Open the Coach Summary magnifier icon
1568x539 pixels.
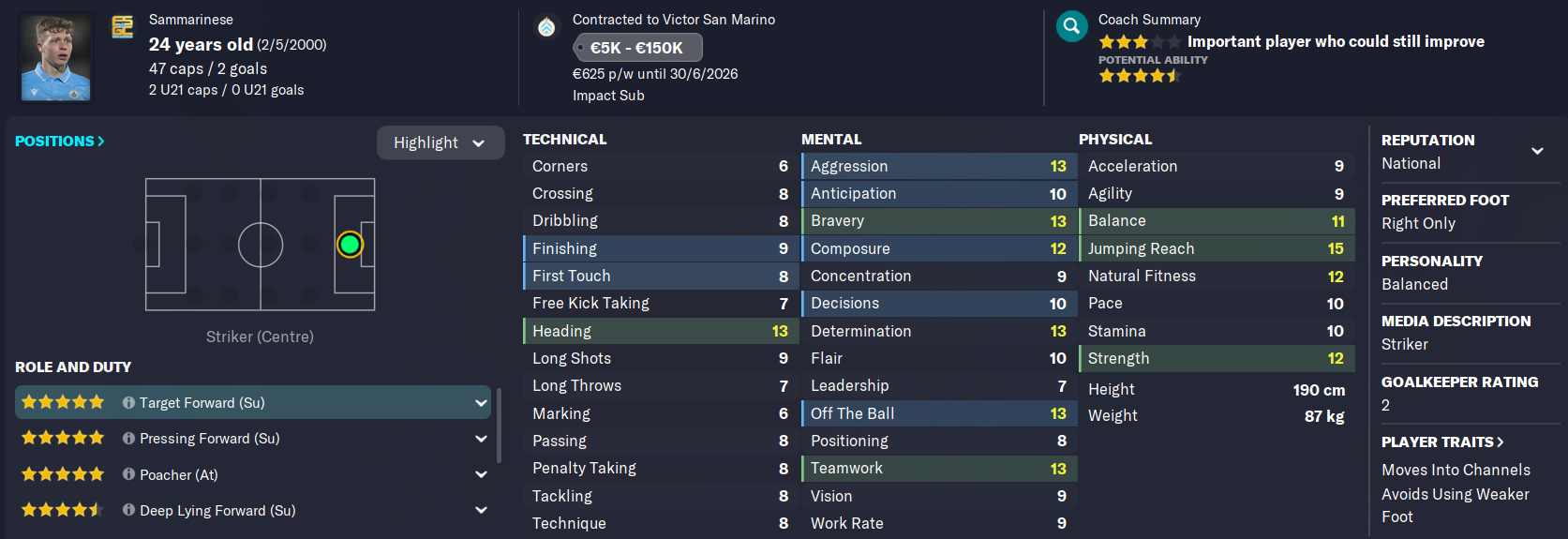coord(1071,26)
